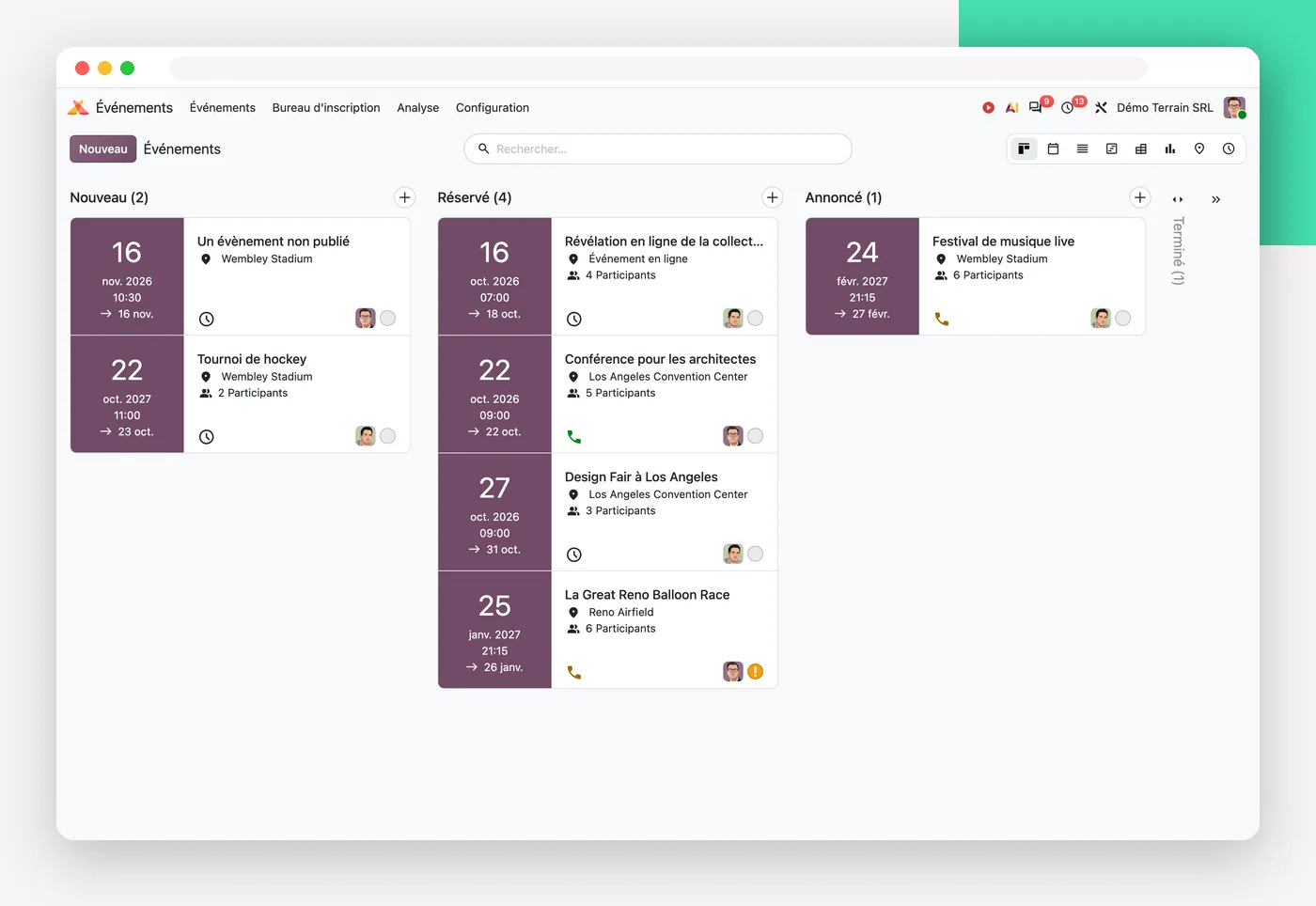
Task: Open the debug tools wrench icon
Action: pos(1101,108)
